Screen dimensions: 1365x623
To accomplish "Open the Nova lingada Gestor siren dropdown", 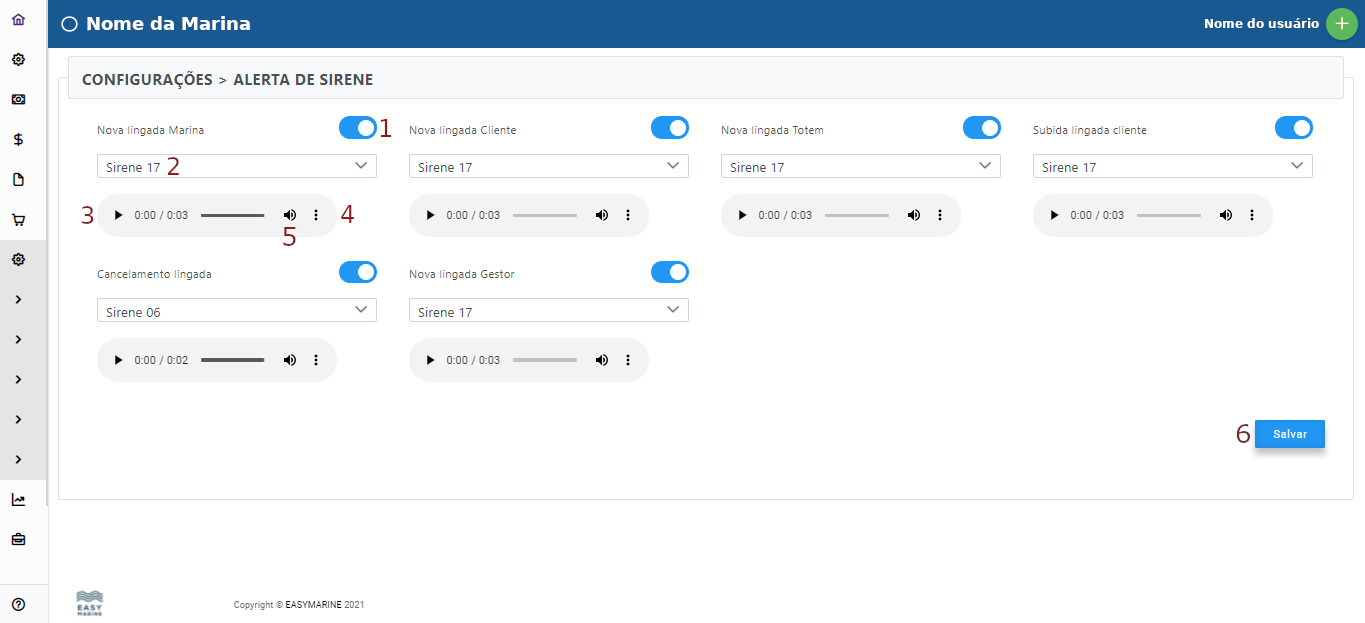I will tap(548, 311).
